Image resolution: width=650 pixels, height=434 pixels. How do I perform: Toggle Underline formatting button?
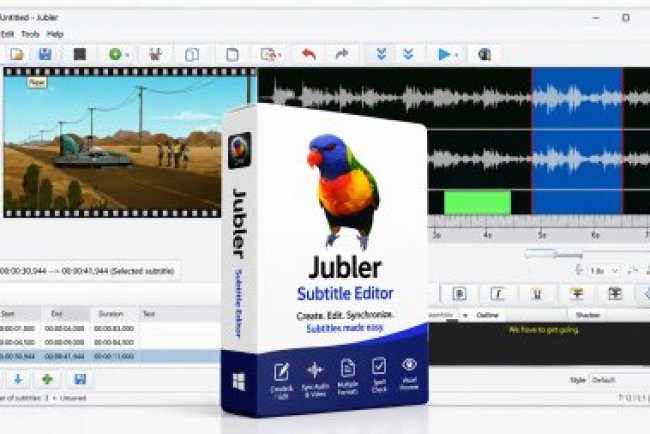click(536, 293)
